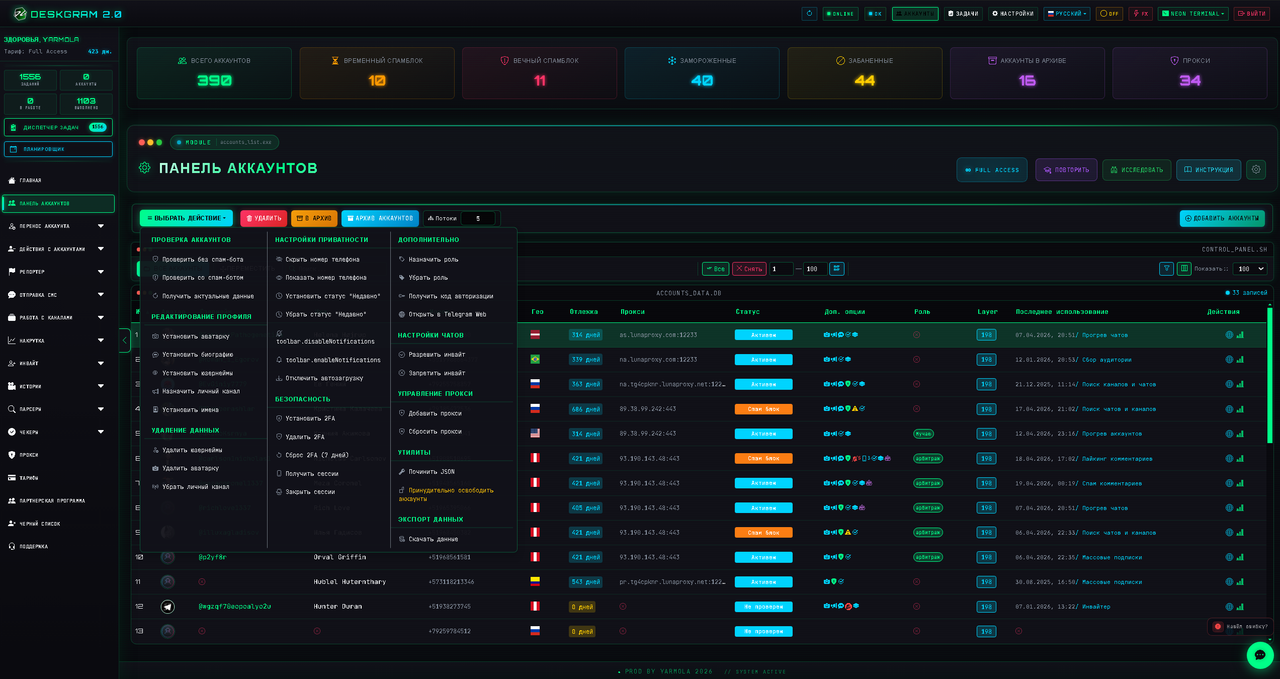Toggle the OFF switch in top bar
The height and width of the screenshot is (679, 1280).
(x=1109, y=14)
